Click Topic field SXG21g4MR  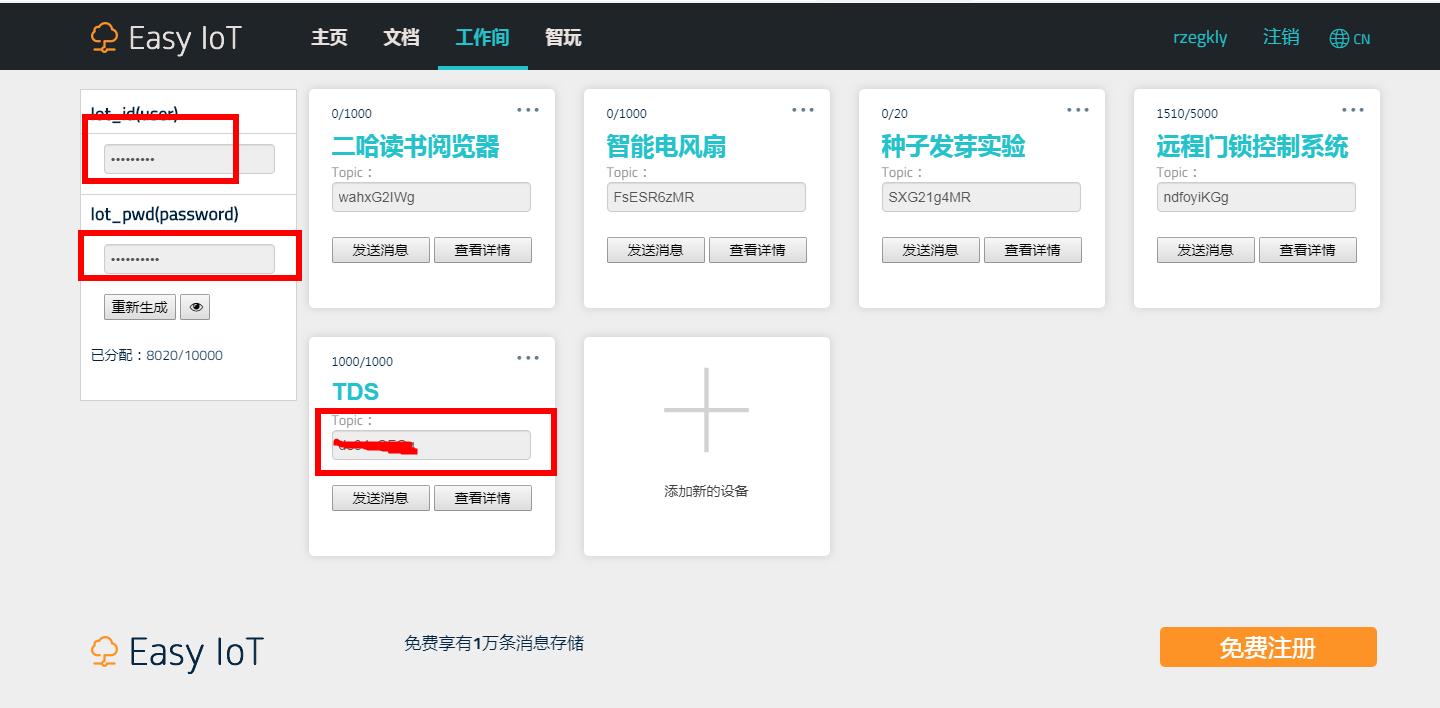pos(981,197)
